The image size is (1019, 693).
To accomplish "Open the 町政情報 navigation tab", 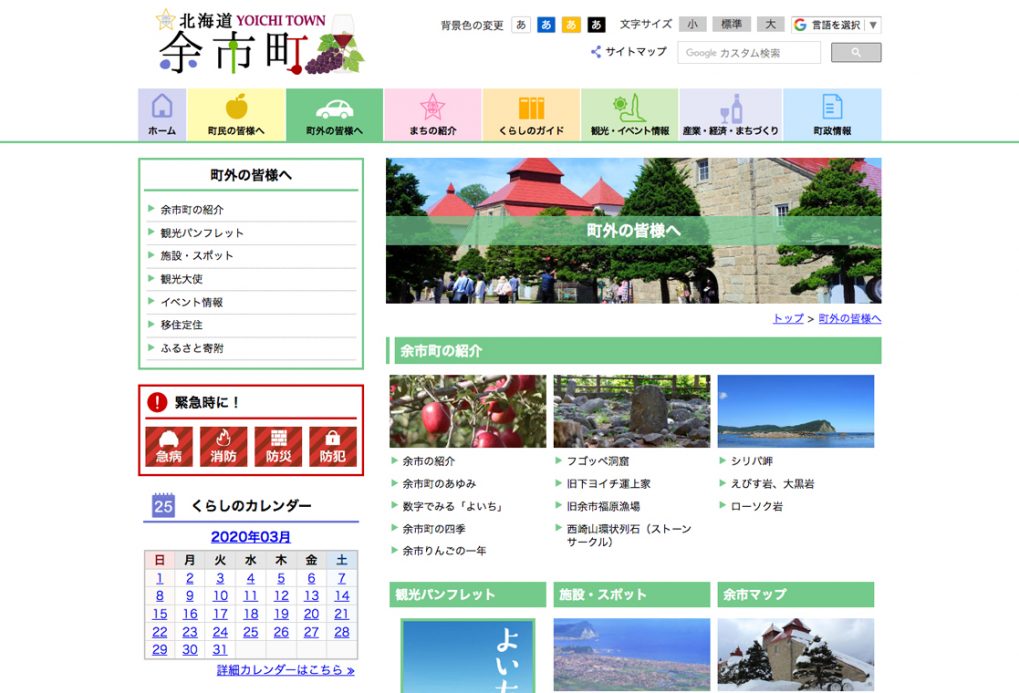I will [x=832, y=114].
